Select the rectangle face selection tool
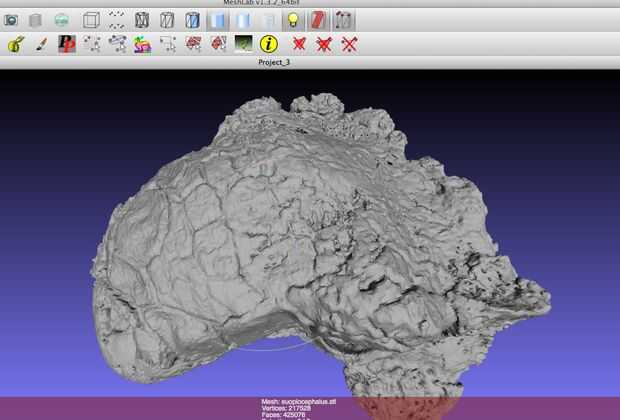620x420 pixels. coord(168,44)
